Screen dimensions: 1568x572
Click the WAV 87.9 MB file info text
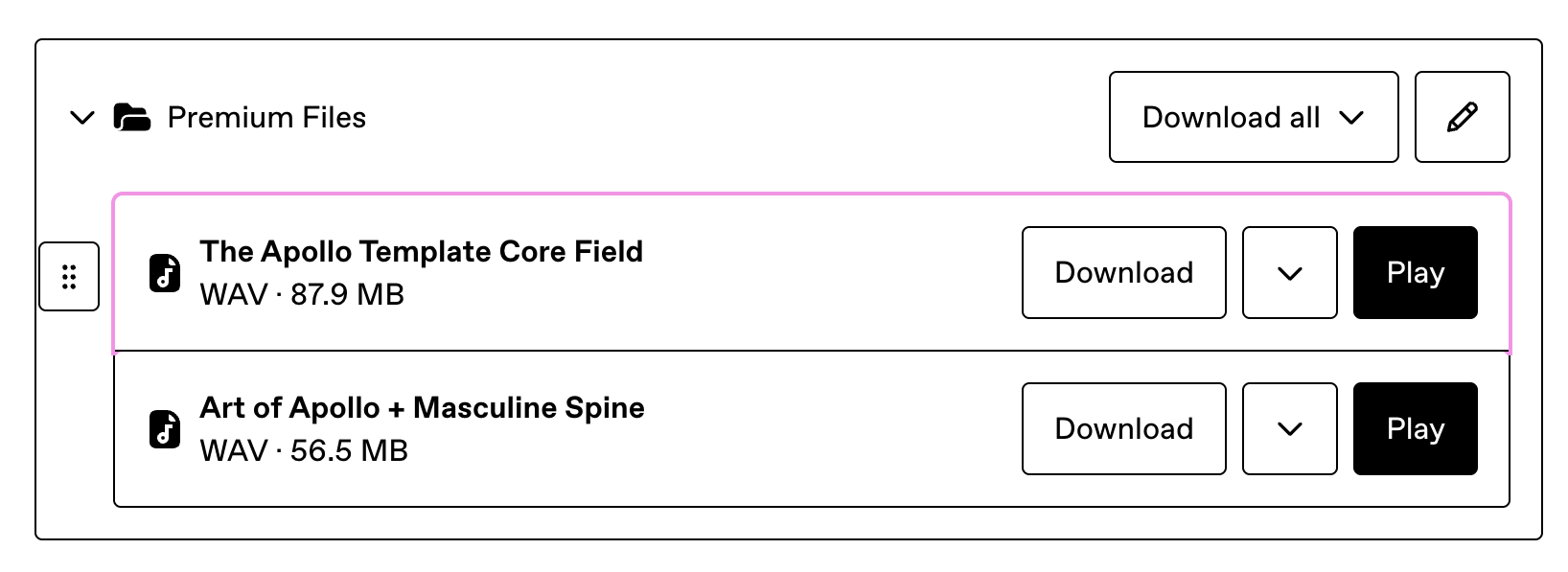[x=302, y=294]
